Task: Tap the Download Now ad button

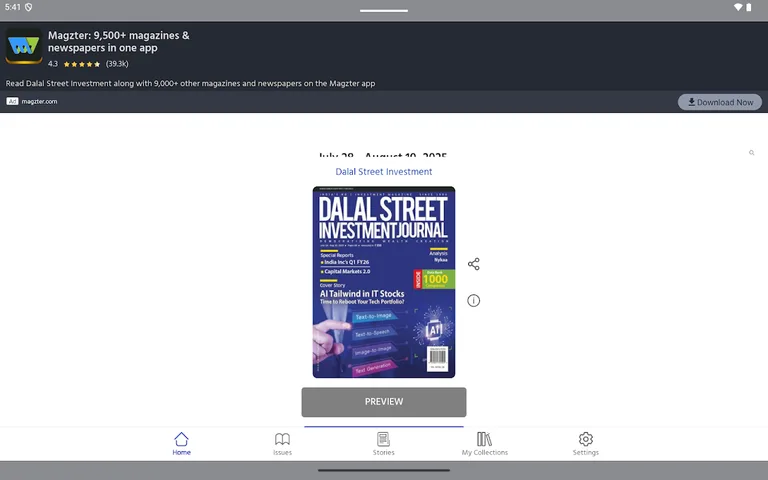Action: 720,102
